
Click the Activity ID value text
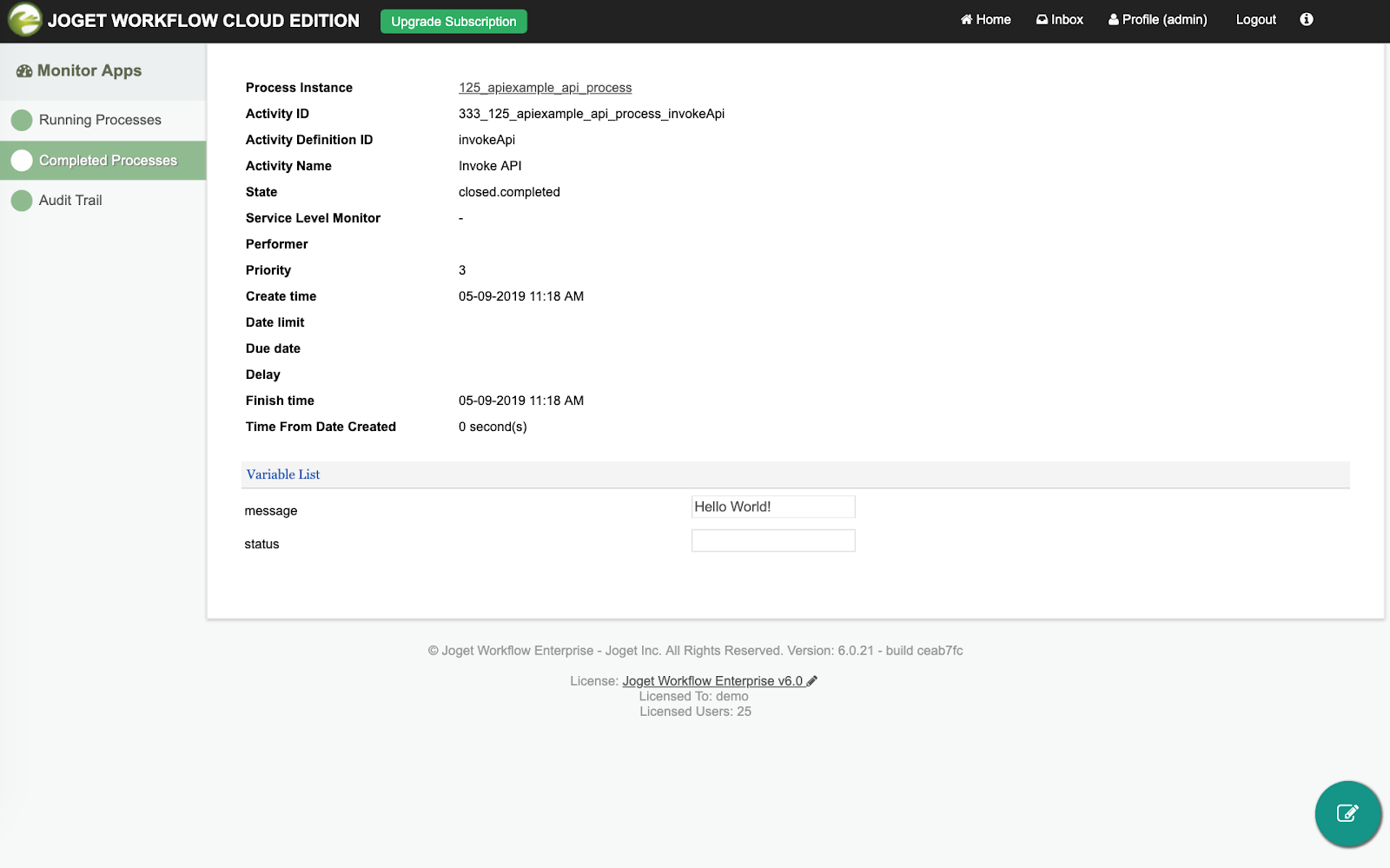pos(592,114)
